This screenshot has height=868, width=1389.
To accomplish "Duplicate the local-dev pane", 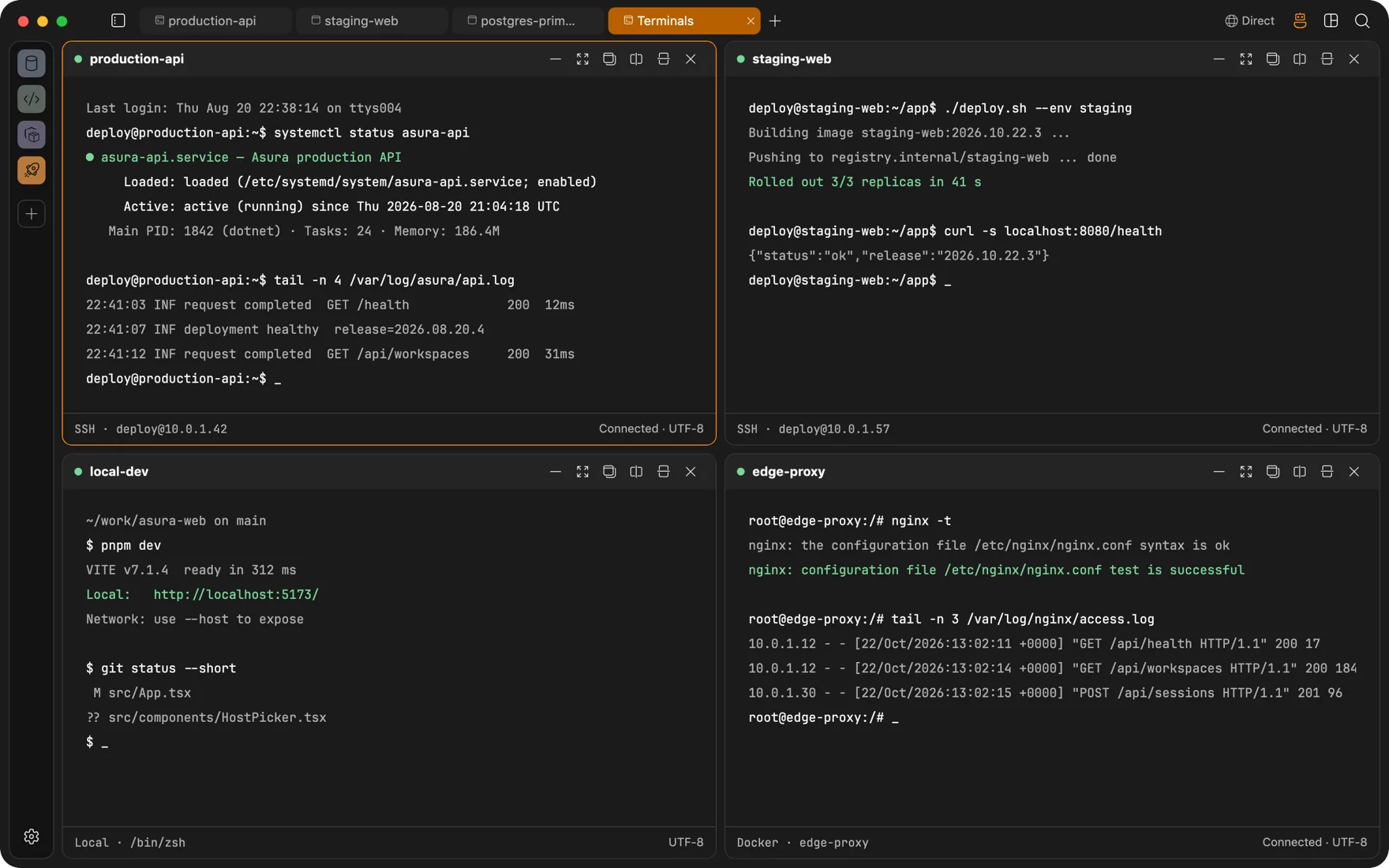I will [x=609, y=472].
